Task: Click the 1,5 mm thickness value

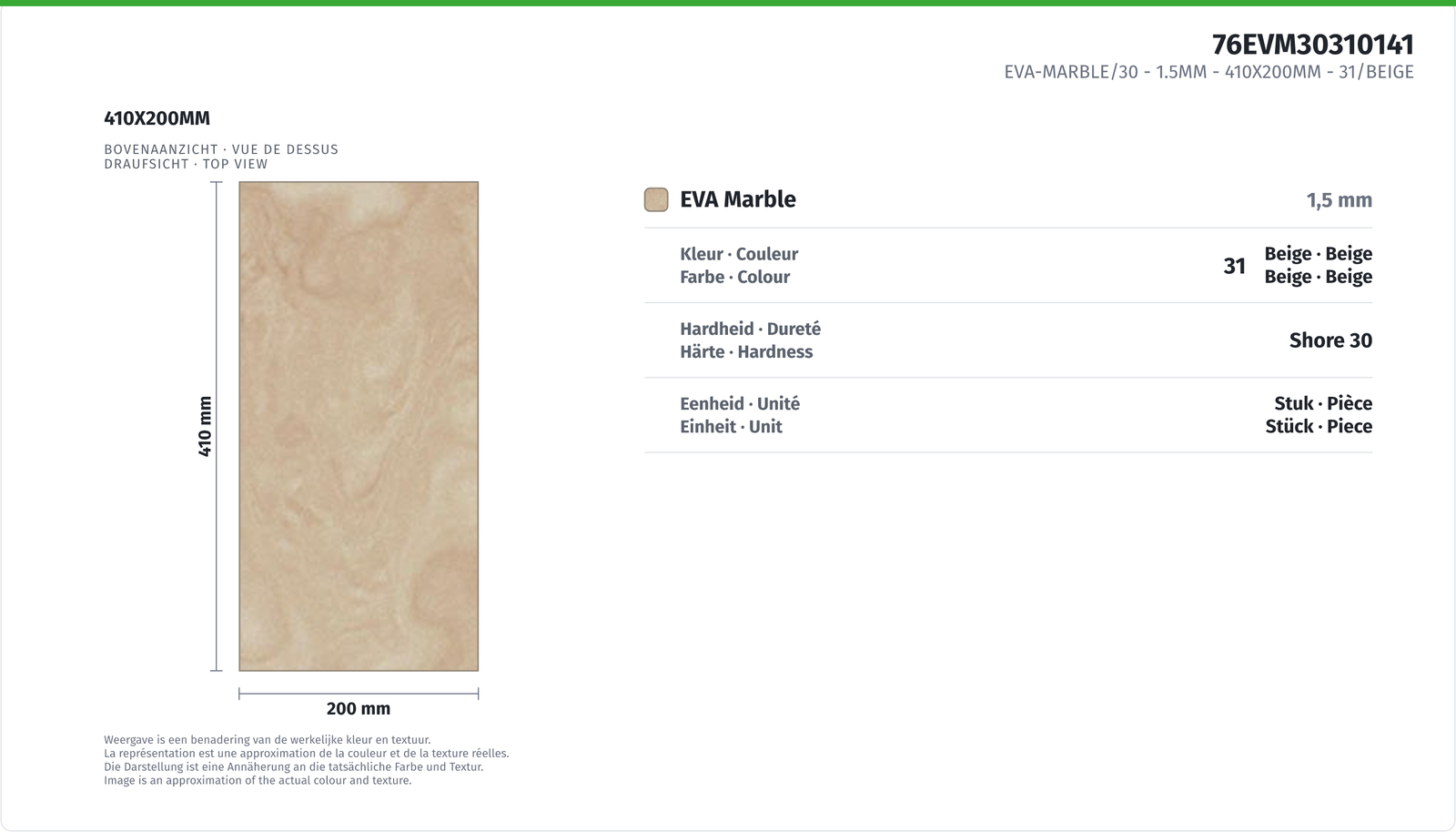Action: click(x=1339, y=200)
